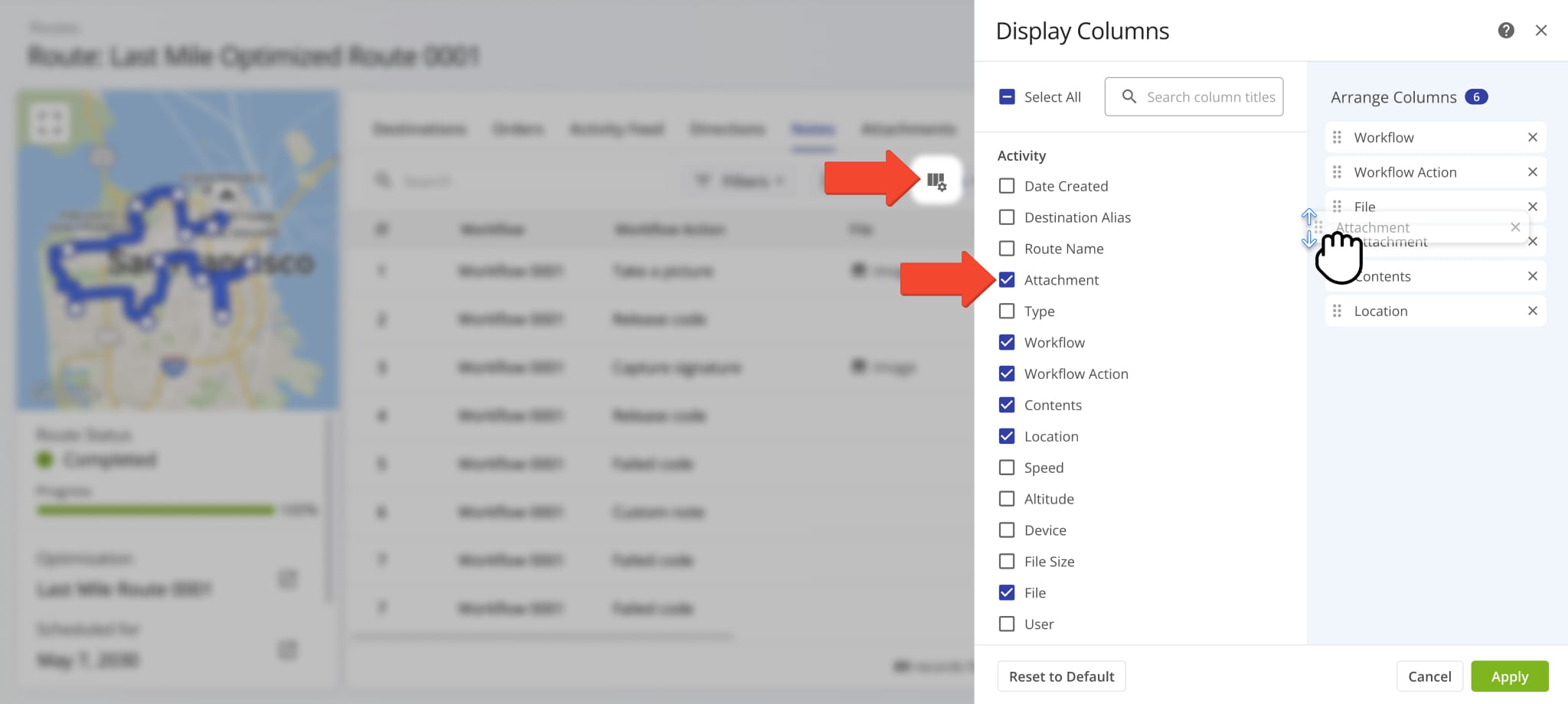Enable the Speed column checkbox
Viewport: 1568px width, 704px height.
pos(1007,468)
